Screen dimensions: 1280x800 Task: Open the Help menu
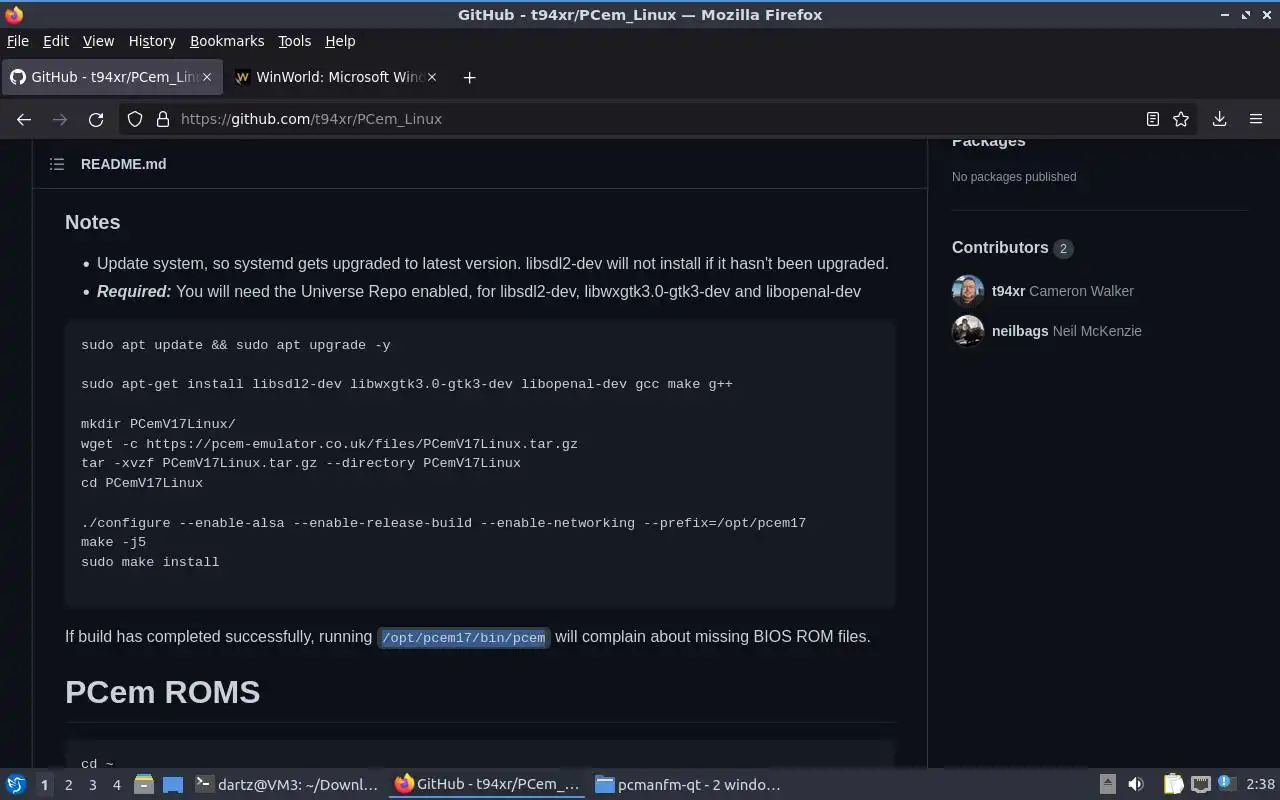340,41
